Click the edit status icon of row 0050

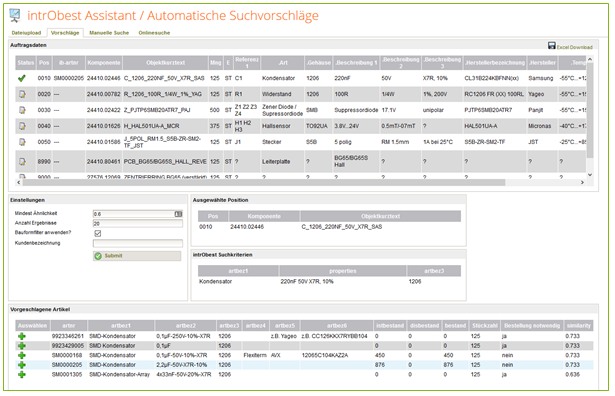tap(22, 142)
